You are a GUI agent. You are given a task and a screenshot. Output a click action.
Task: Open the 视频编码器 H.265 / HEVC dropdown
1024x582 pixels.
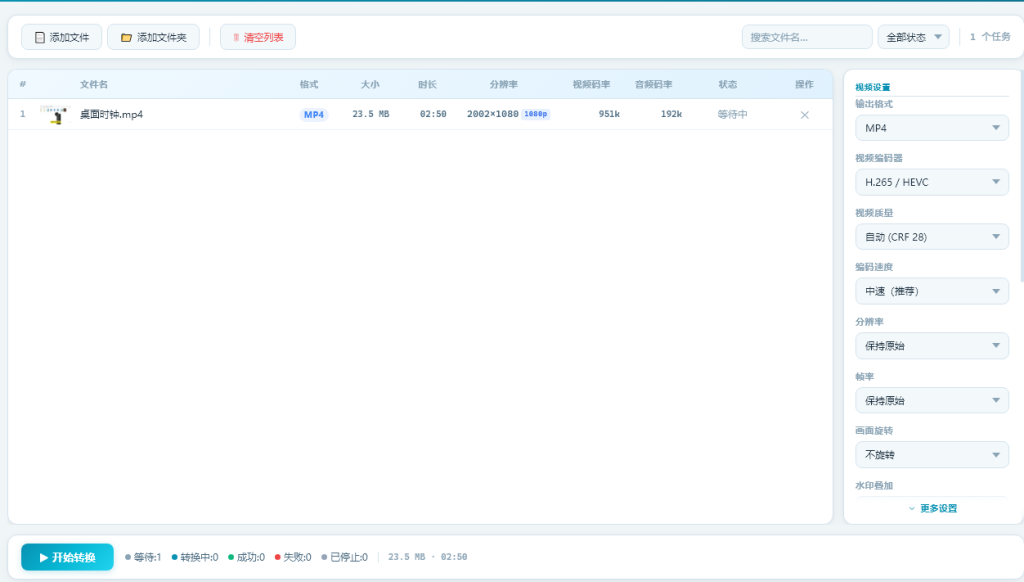point(931,182)
